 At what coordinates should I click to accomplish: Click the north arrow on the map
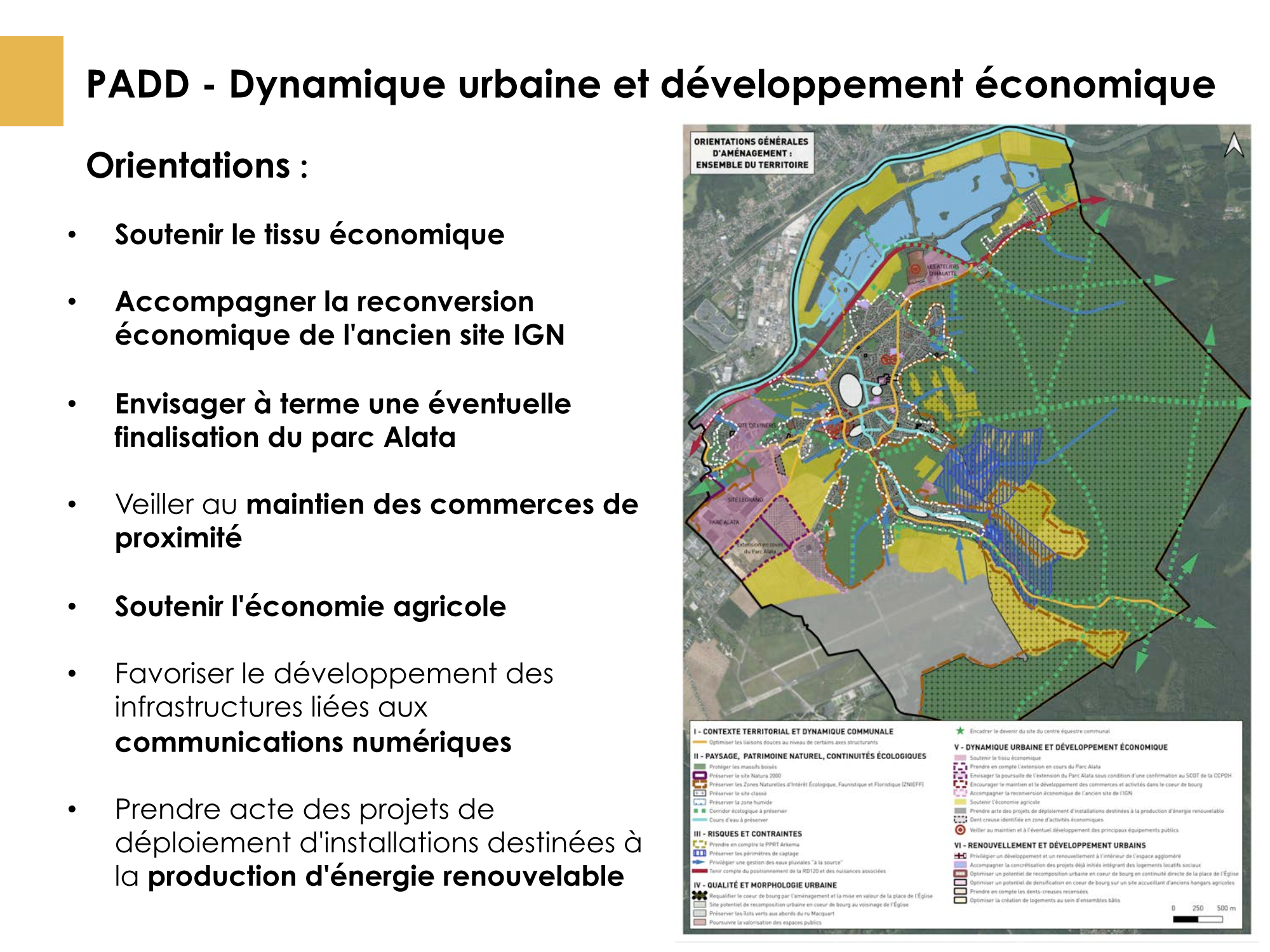(x=1234, y=144)
